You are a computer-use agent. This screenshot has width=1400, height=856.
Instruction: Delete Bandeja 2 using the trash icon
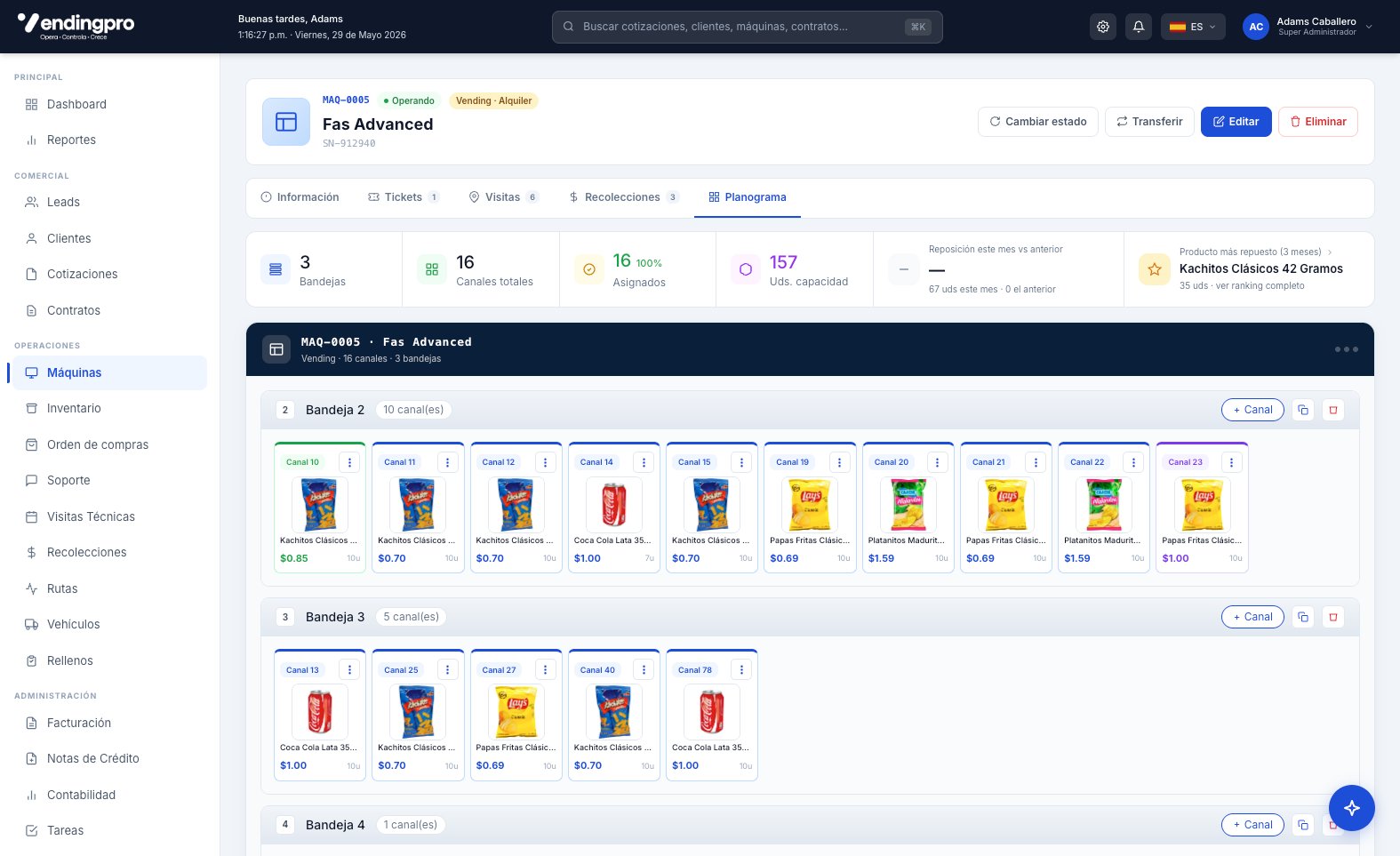pyautogui.click(x=1332, y=410)
